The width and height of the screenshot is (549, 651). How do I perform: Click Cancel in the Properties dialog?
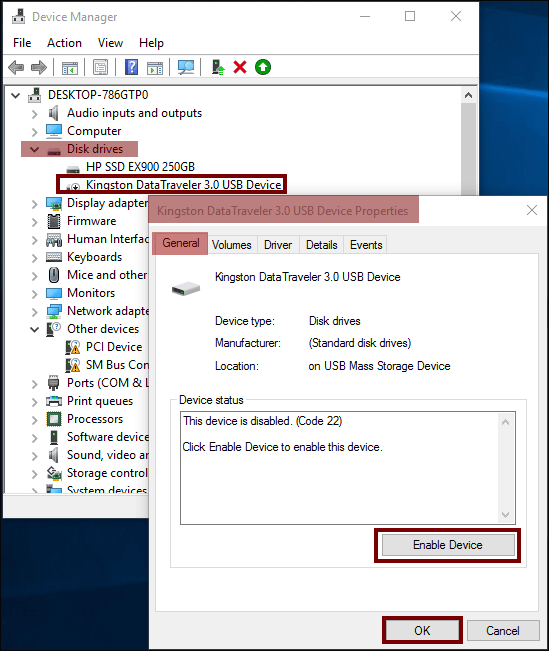tap(503, 631)
